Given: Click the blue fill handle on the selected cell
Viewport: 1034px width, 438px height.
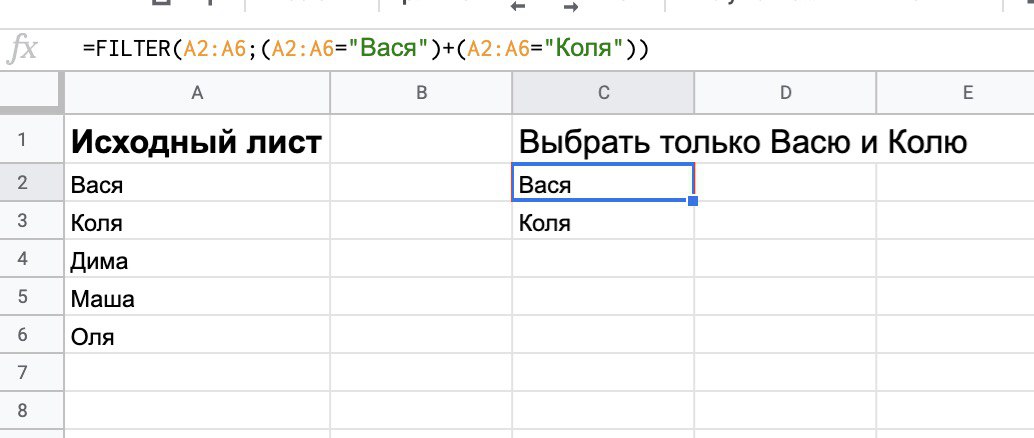Looking at the screenshot, I should pyautogui.click(x=693, y=201).
